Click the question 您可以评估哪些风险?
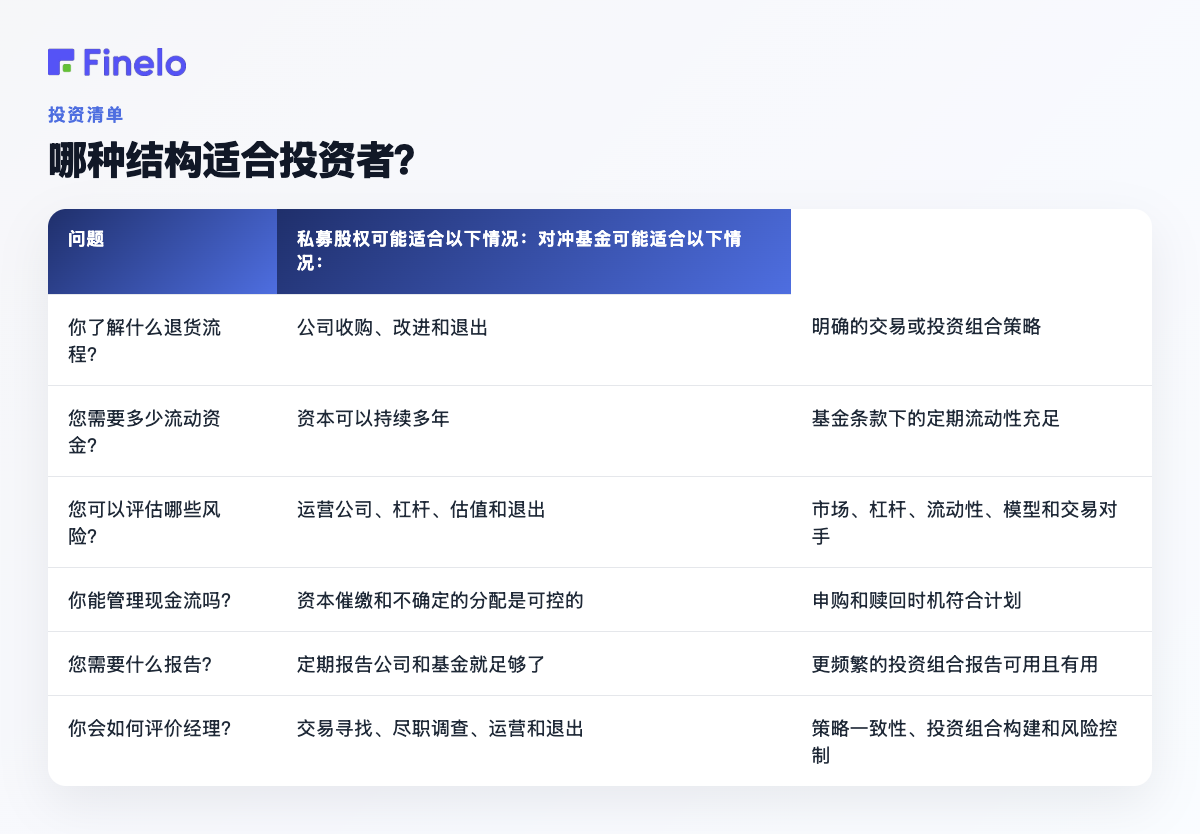The width and height of the screenshot is (1200, 834). pos(145,522)
